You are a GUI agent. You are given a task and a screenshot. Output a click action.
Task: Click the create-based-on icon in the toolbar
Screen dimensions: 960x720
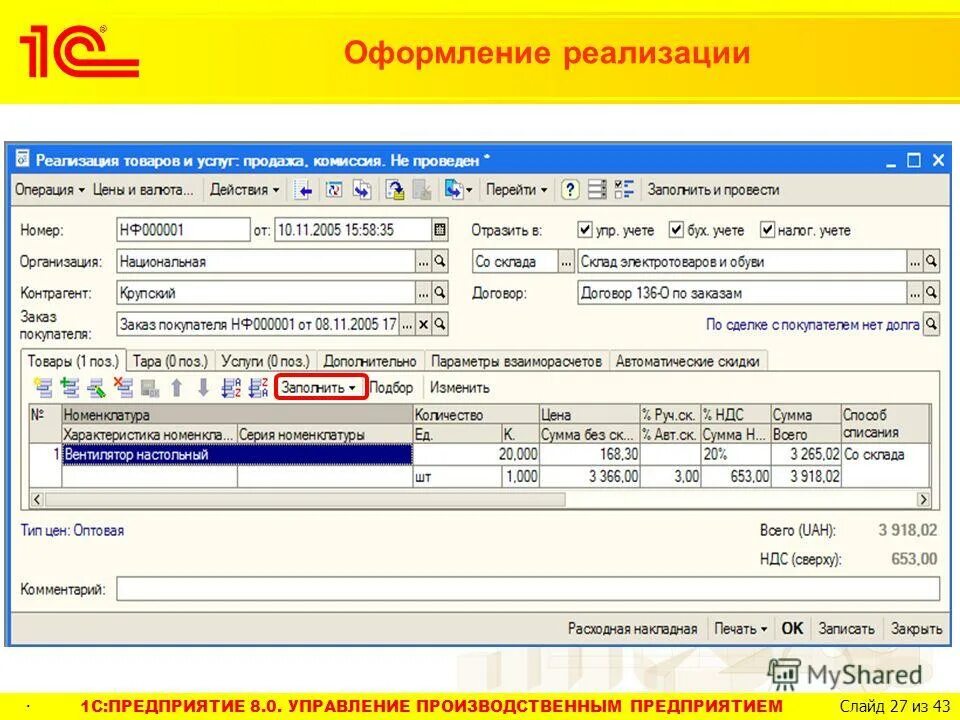(454, 190)
